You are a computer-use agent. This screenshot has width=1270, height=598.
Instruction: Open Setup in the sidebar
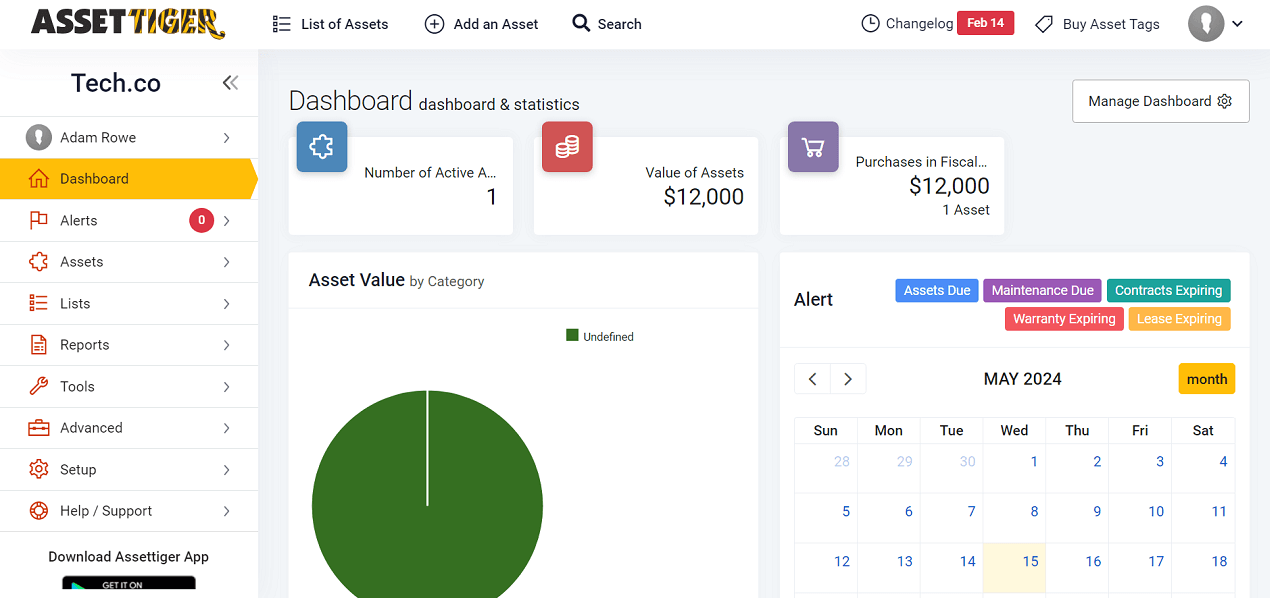point(129,469)
